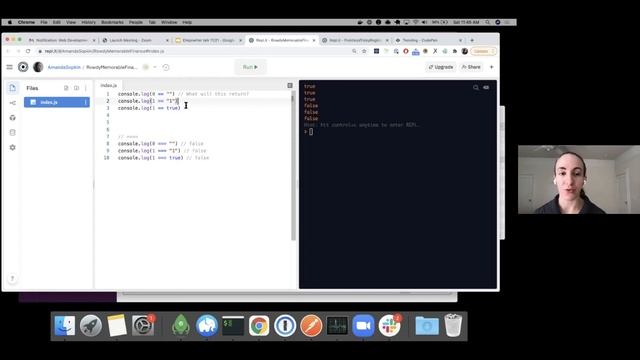Viewport: 640px width, 360px height.
Task: Open the History menu in menu bar
Action: tap(89, 22)
